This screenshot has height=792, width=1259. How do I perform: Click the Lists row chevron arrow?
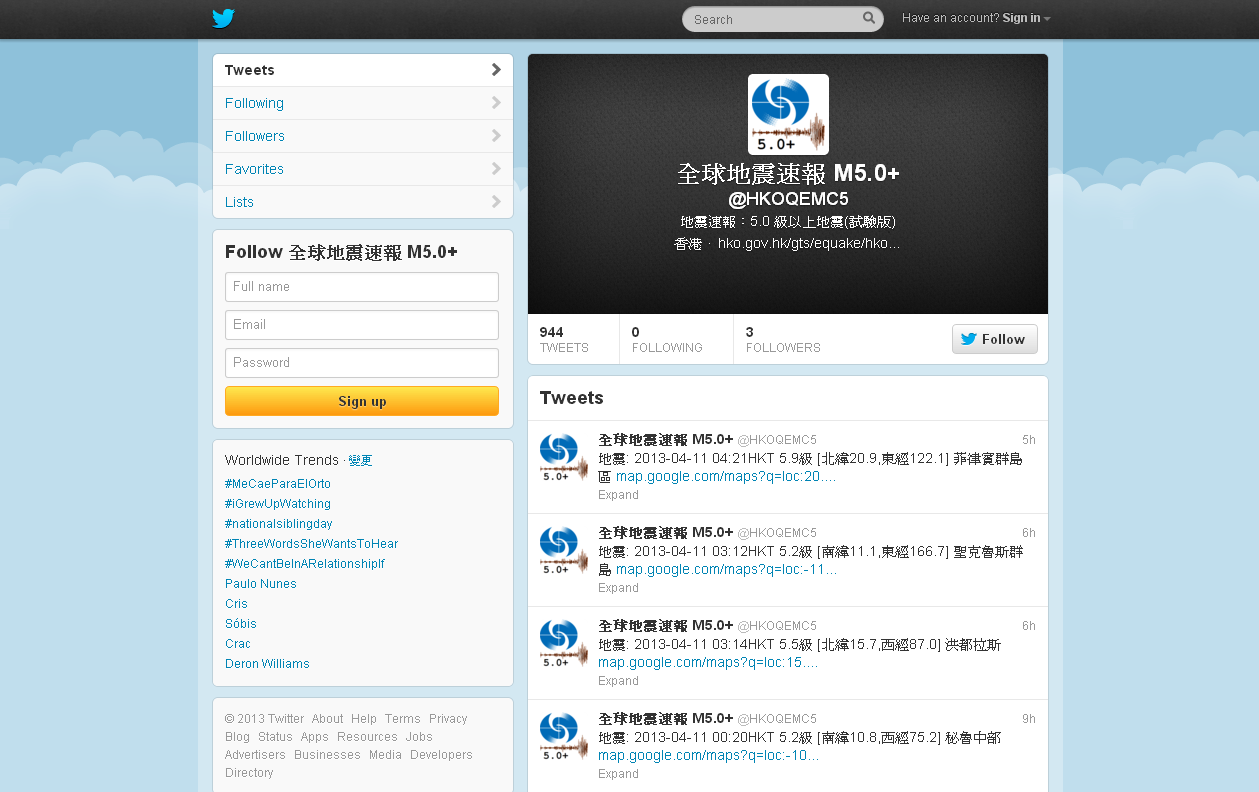(x=496, y=202)
